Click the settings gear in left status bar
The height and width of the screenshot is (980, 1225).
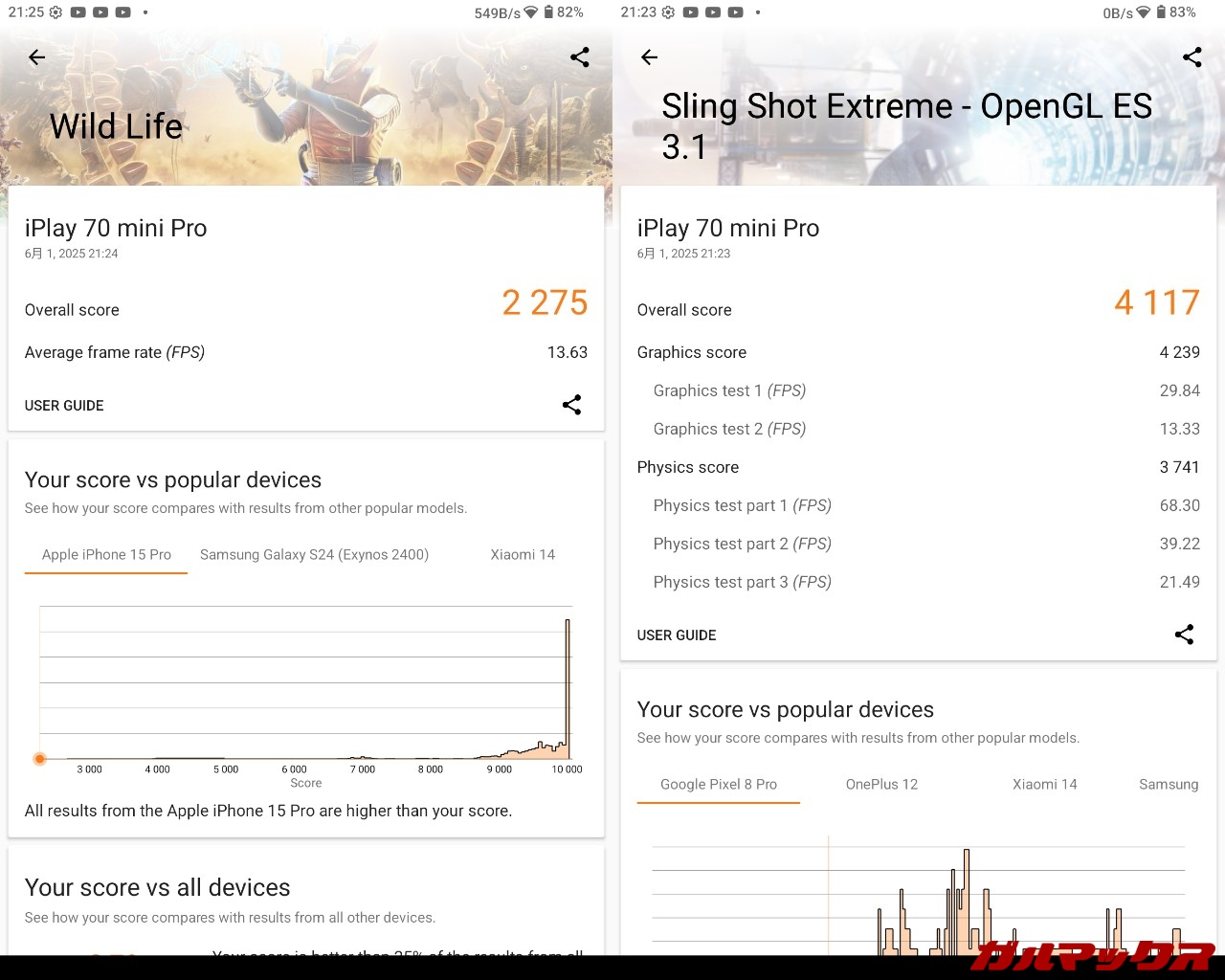(56, 12)
